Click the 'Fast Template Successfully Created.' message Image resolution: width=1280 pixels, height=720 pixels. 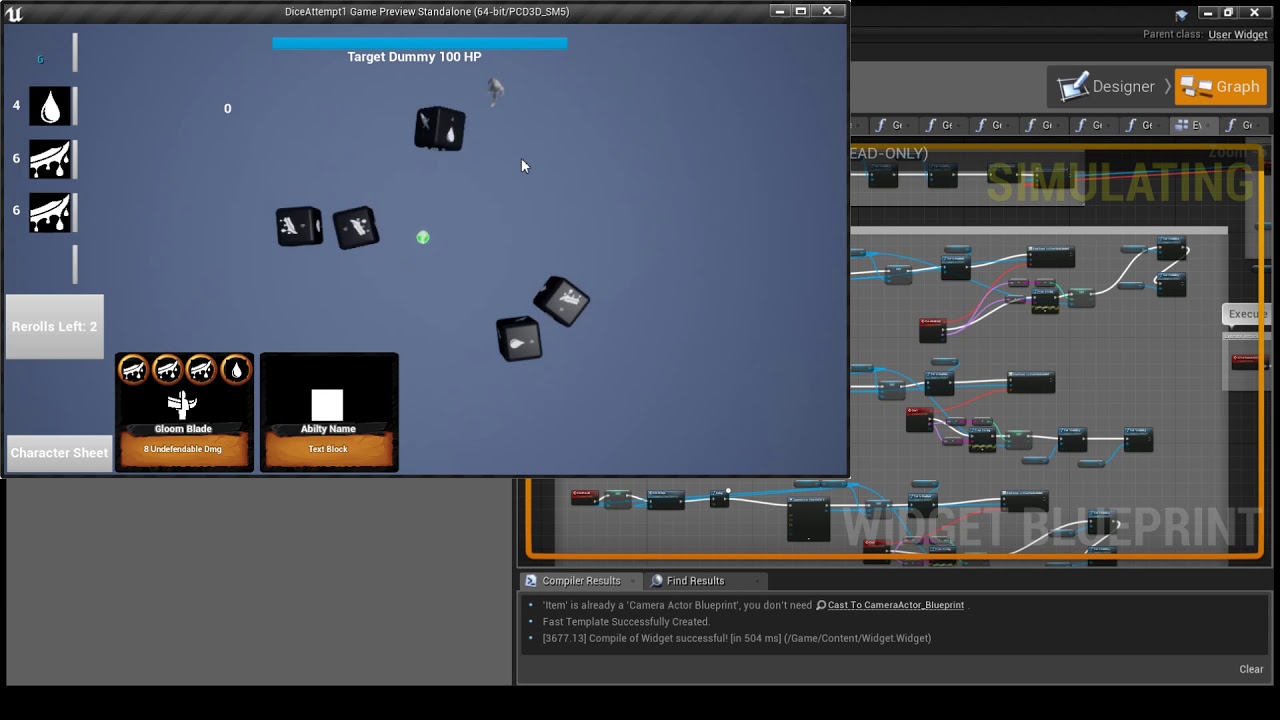point(626,622)
